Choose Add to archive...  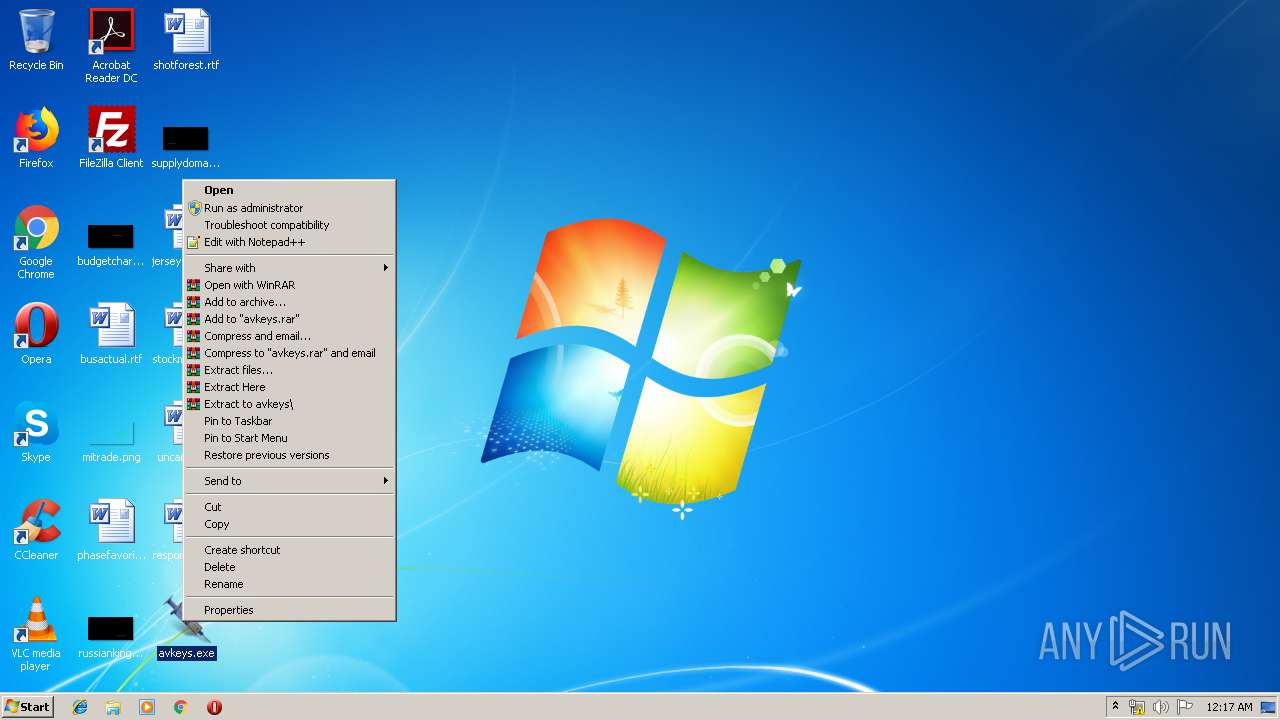pos(289,302)
